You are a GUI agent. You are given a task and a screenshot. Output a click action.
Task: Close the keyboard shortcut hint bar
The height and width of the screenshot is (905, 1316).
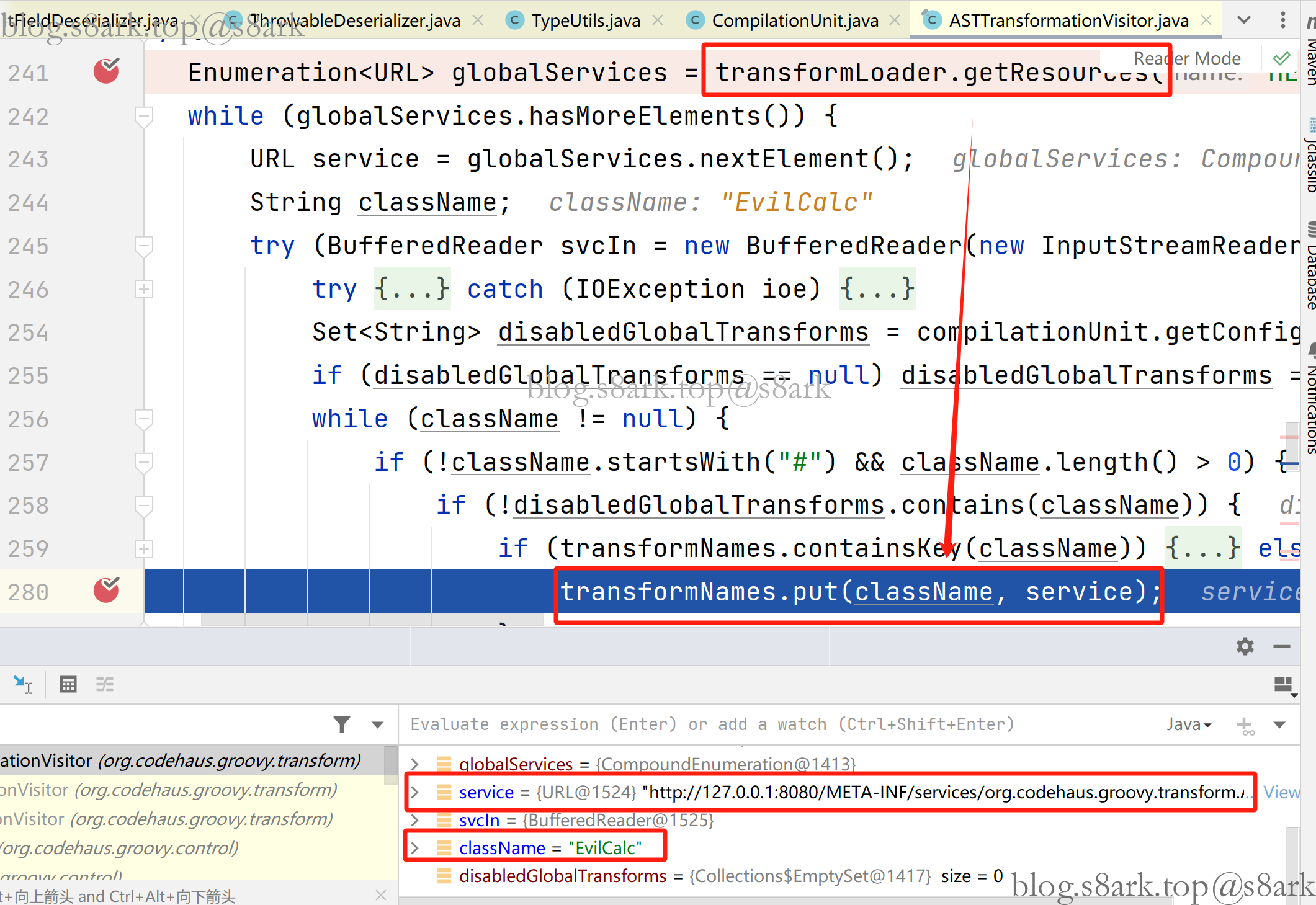(x=381, y=895)
